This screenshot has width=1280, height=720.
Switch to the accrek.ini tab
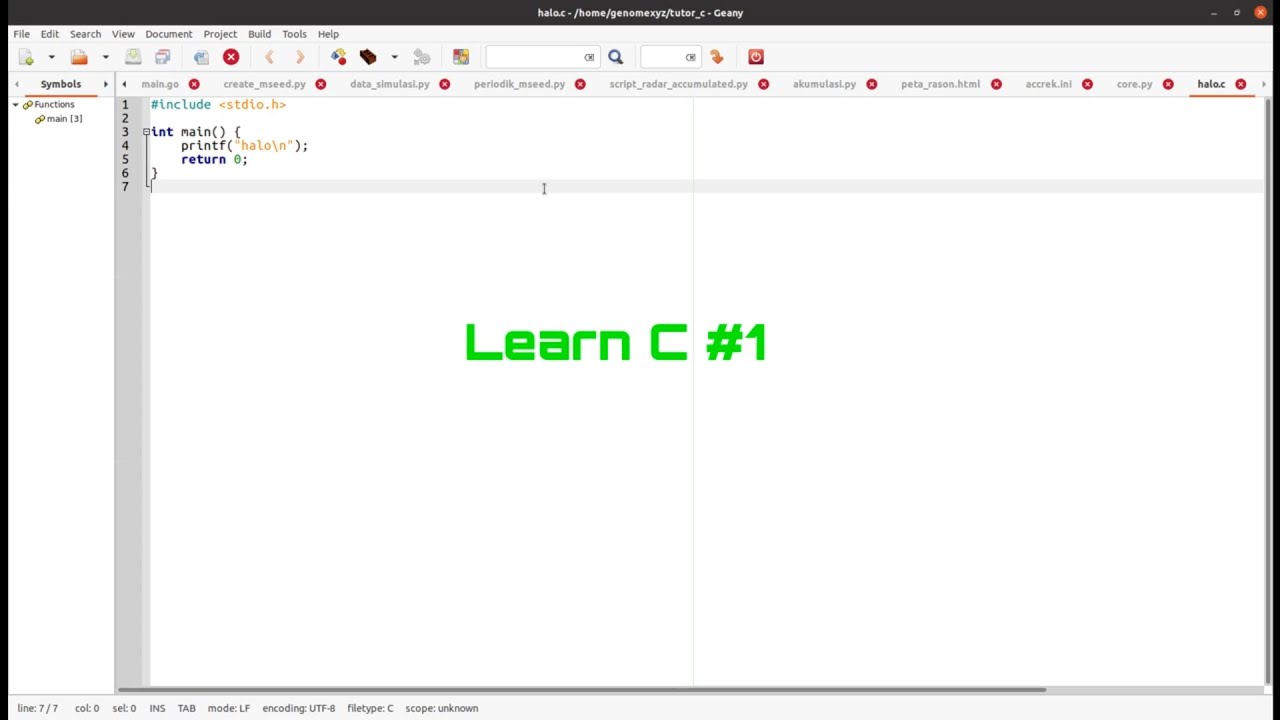click(x=1048, y=84)
